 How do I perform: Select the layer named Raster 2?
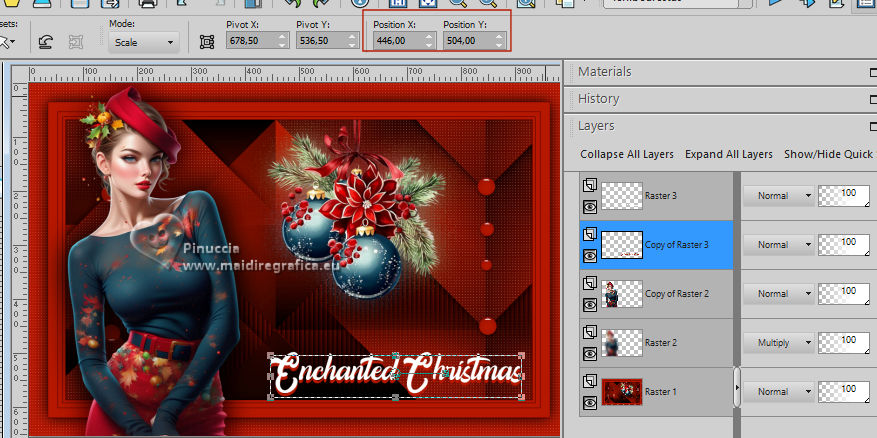pyautogui.click(x=661, y=343)
